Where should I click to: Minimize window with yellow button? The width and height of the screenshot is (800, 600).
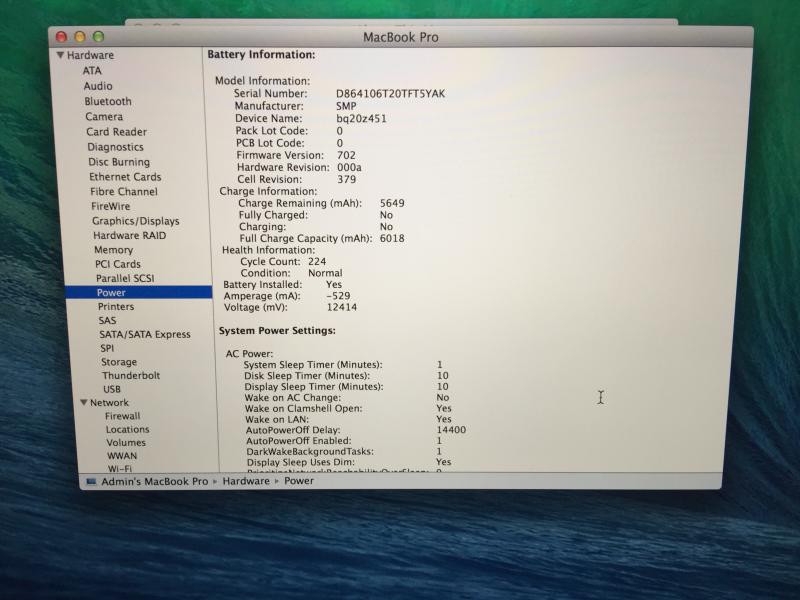80,36
